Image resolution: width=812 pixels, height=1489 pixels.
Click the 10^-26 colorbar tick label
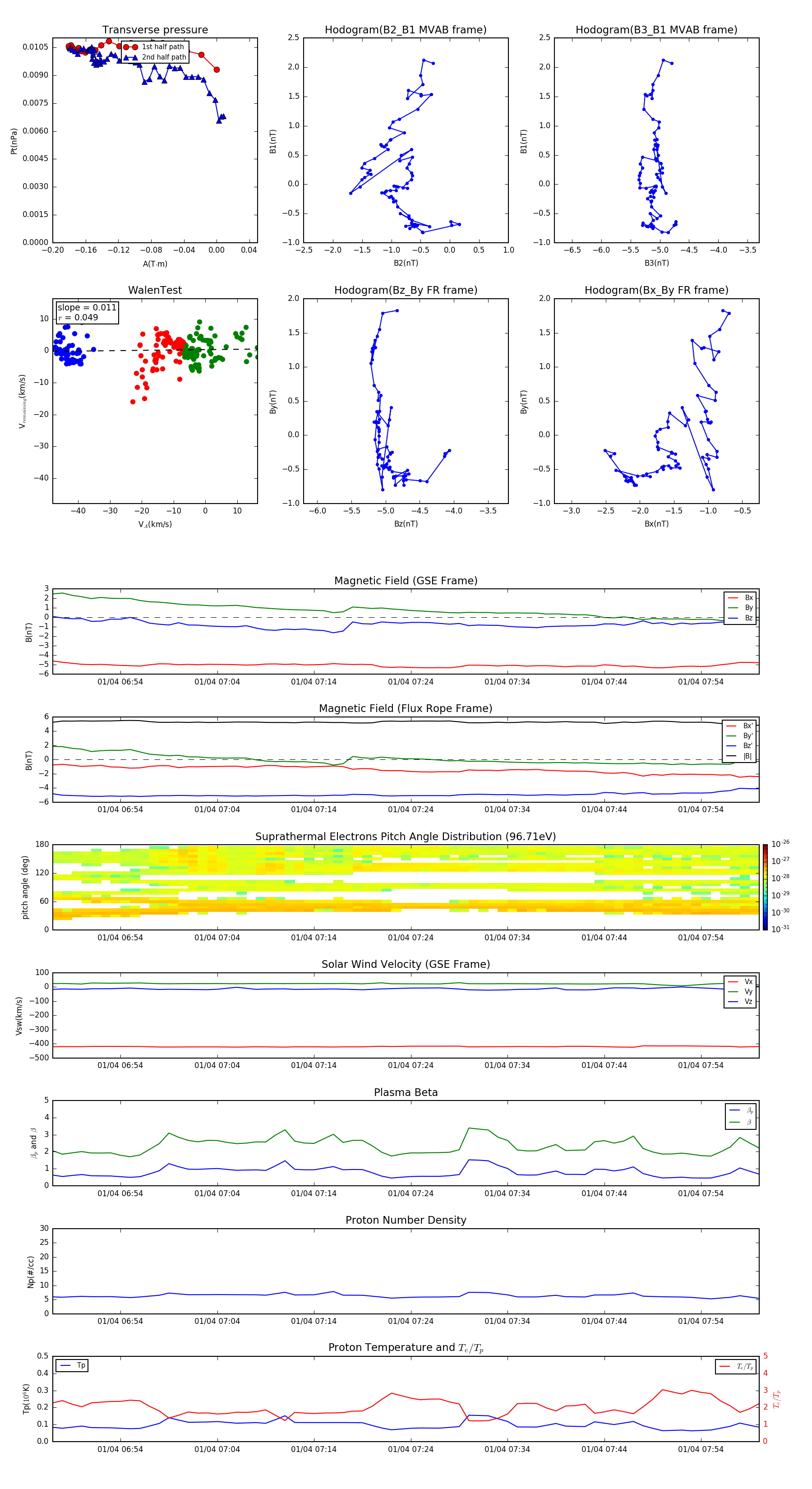tap(780, 844)
